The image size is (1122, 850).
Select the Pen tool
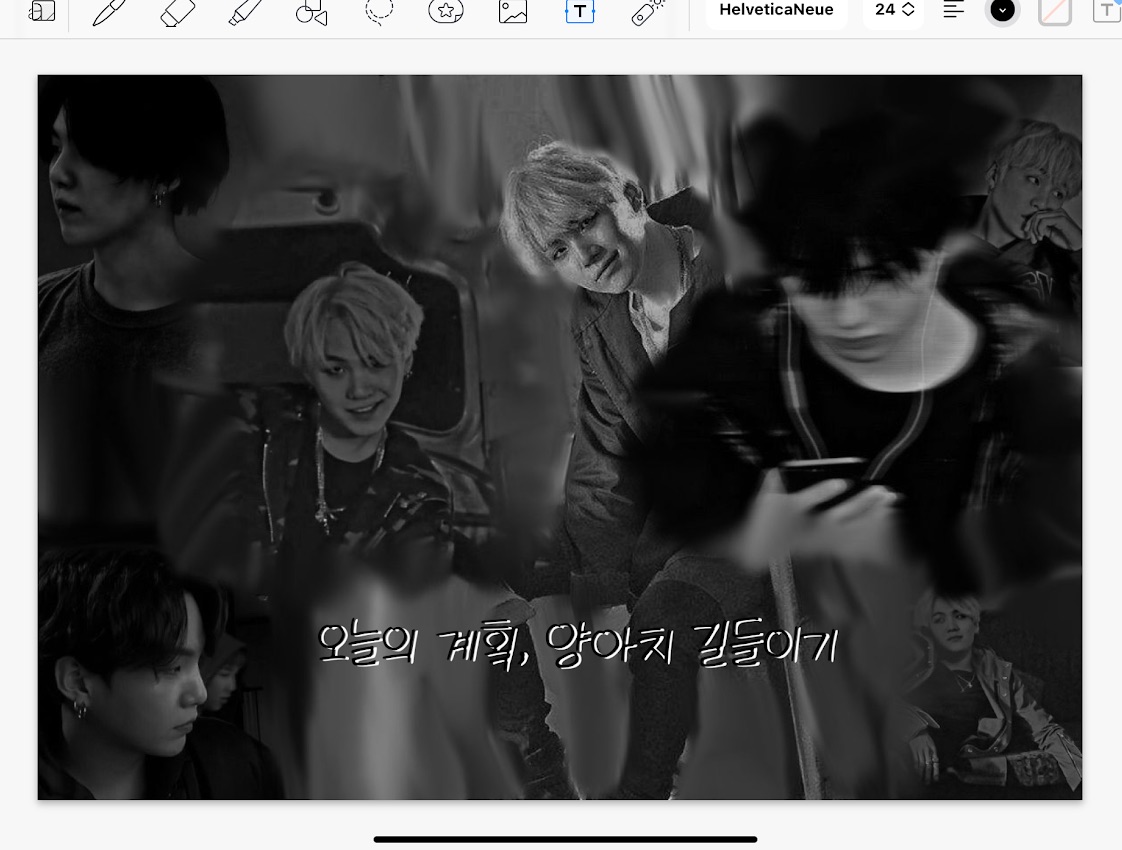coord(110,12)
